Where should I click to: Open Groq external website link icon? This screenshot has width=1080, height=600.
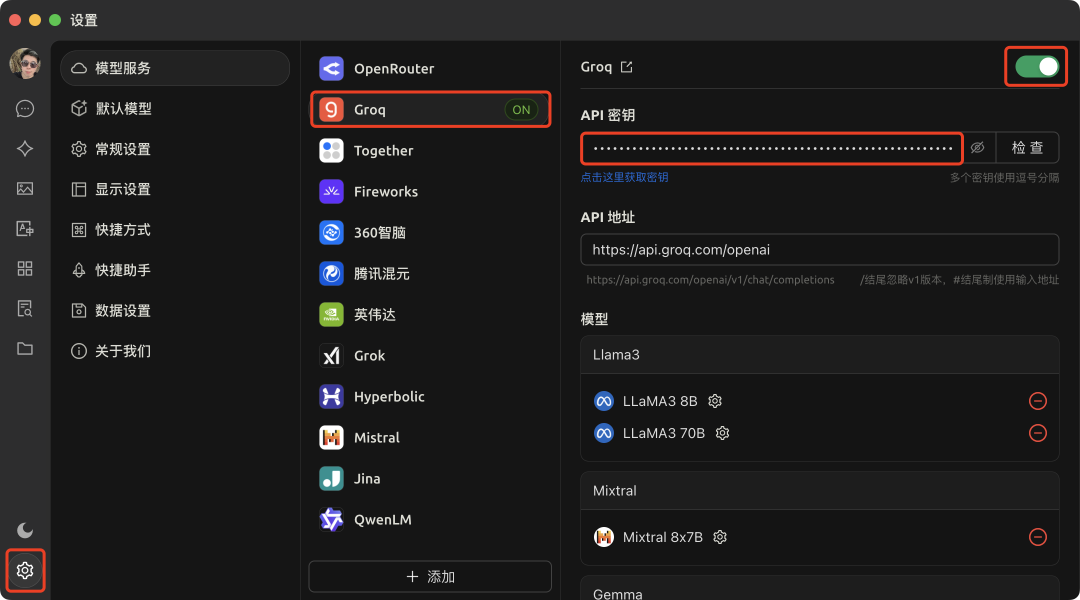[626, 67]
